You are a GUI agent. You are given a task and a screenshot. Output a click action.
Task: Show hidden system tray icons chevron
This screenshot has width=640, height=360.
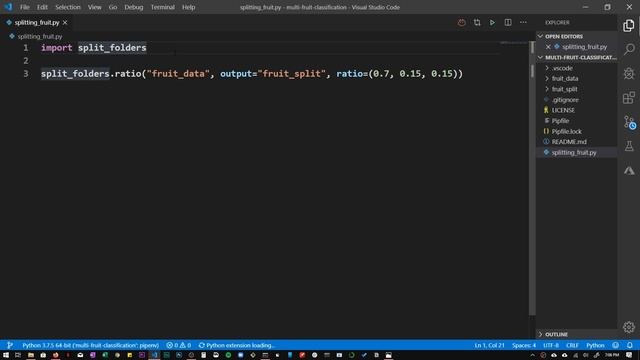pos(532,355)
